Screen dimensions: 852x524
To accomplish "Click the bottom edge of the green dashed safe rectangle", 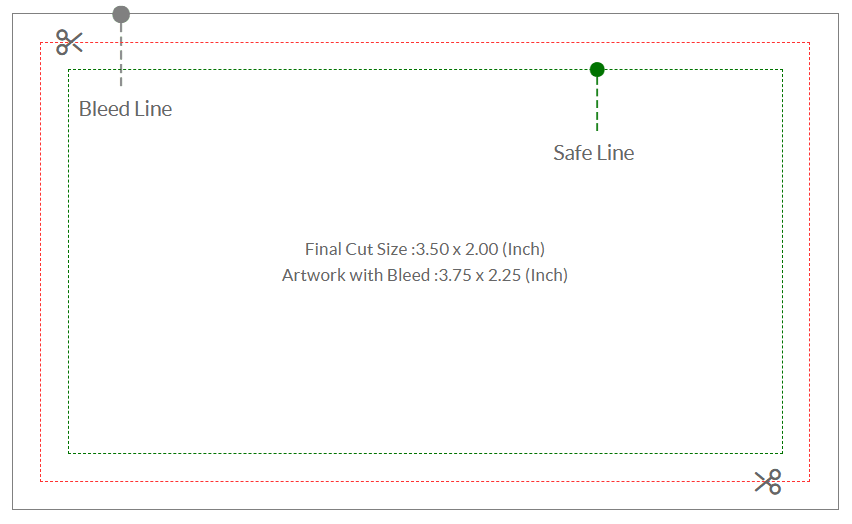I will pos(425,453).
